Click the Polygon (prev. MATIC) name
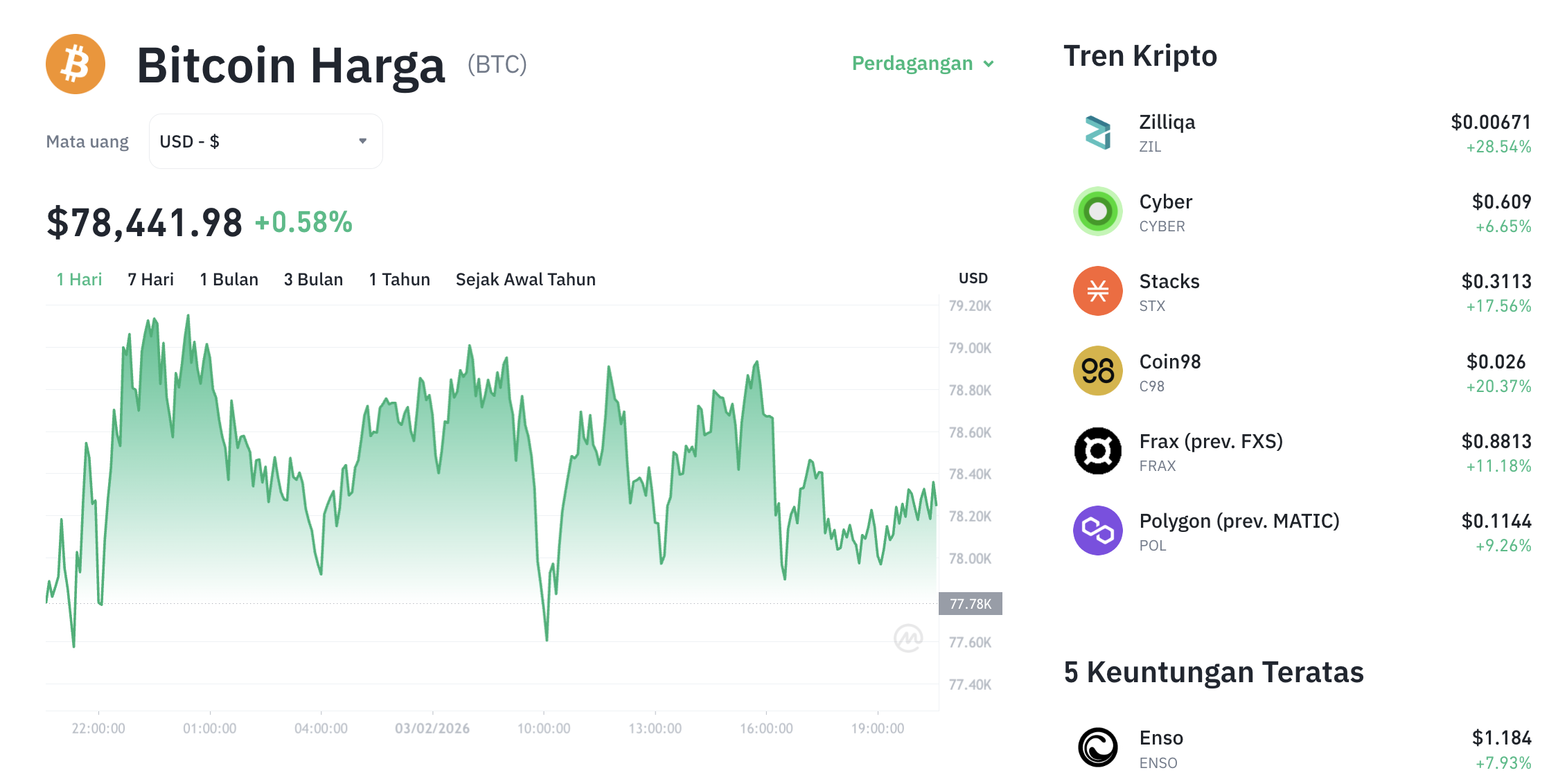Image resolution: width=1549 pixels, height=784 pixels. [1239, 521]
